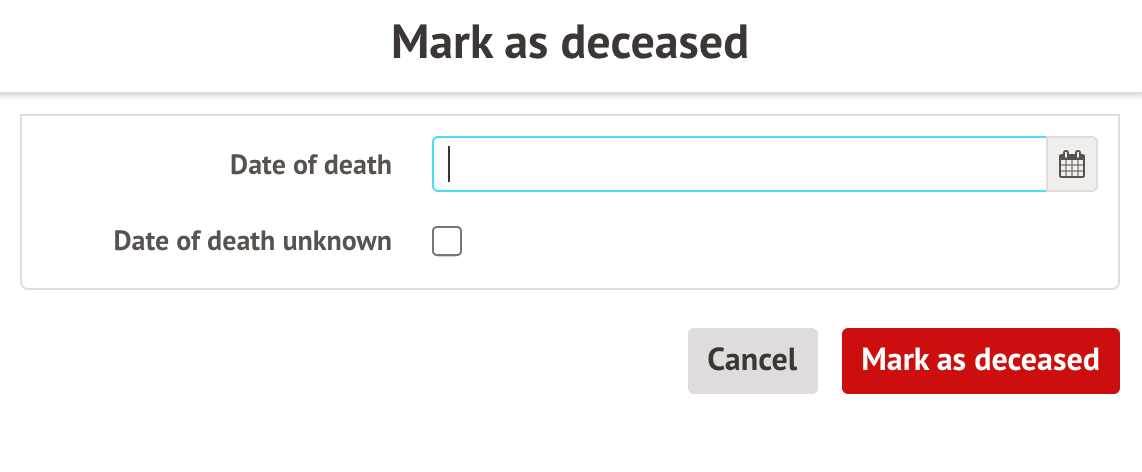1142x472 pixels.
Task: Place cursor in the date of death box
Action: coord(739,164)
